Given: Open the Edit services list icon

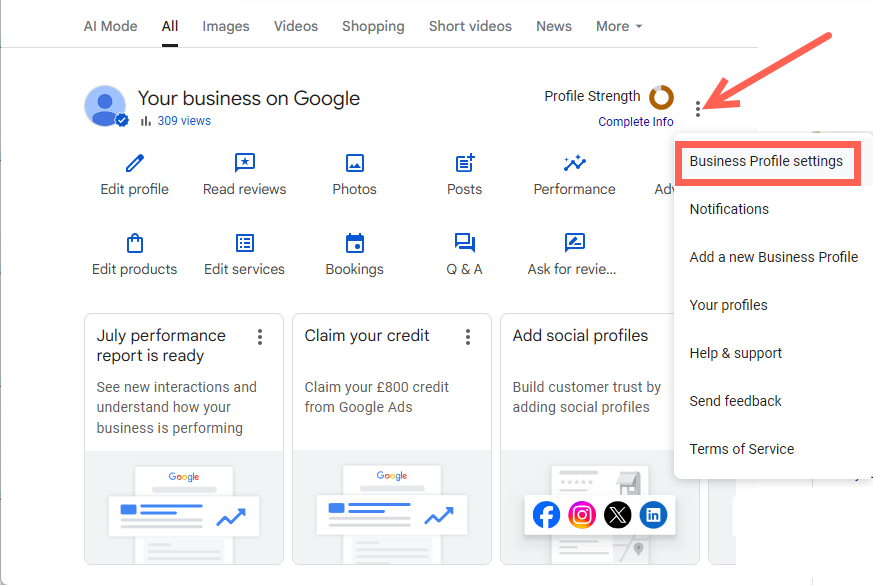Looking at the screenshot, I should [x=244, y=243].
